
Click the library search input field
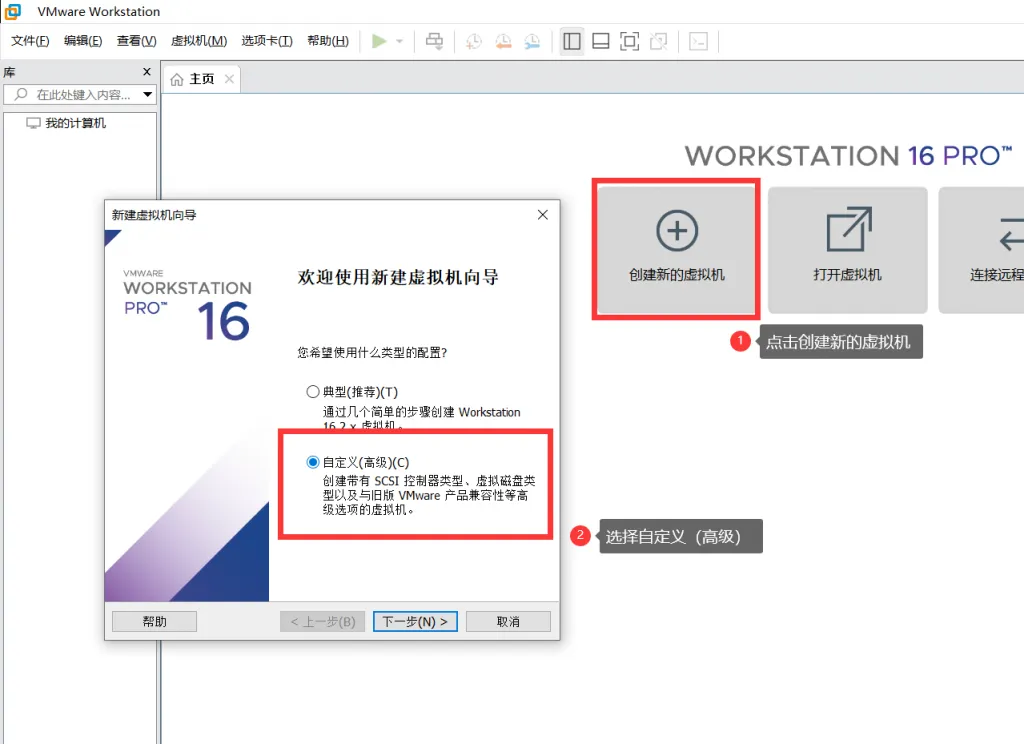[80, 95]
